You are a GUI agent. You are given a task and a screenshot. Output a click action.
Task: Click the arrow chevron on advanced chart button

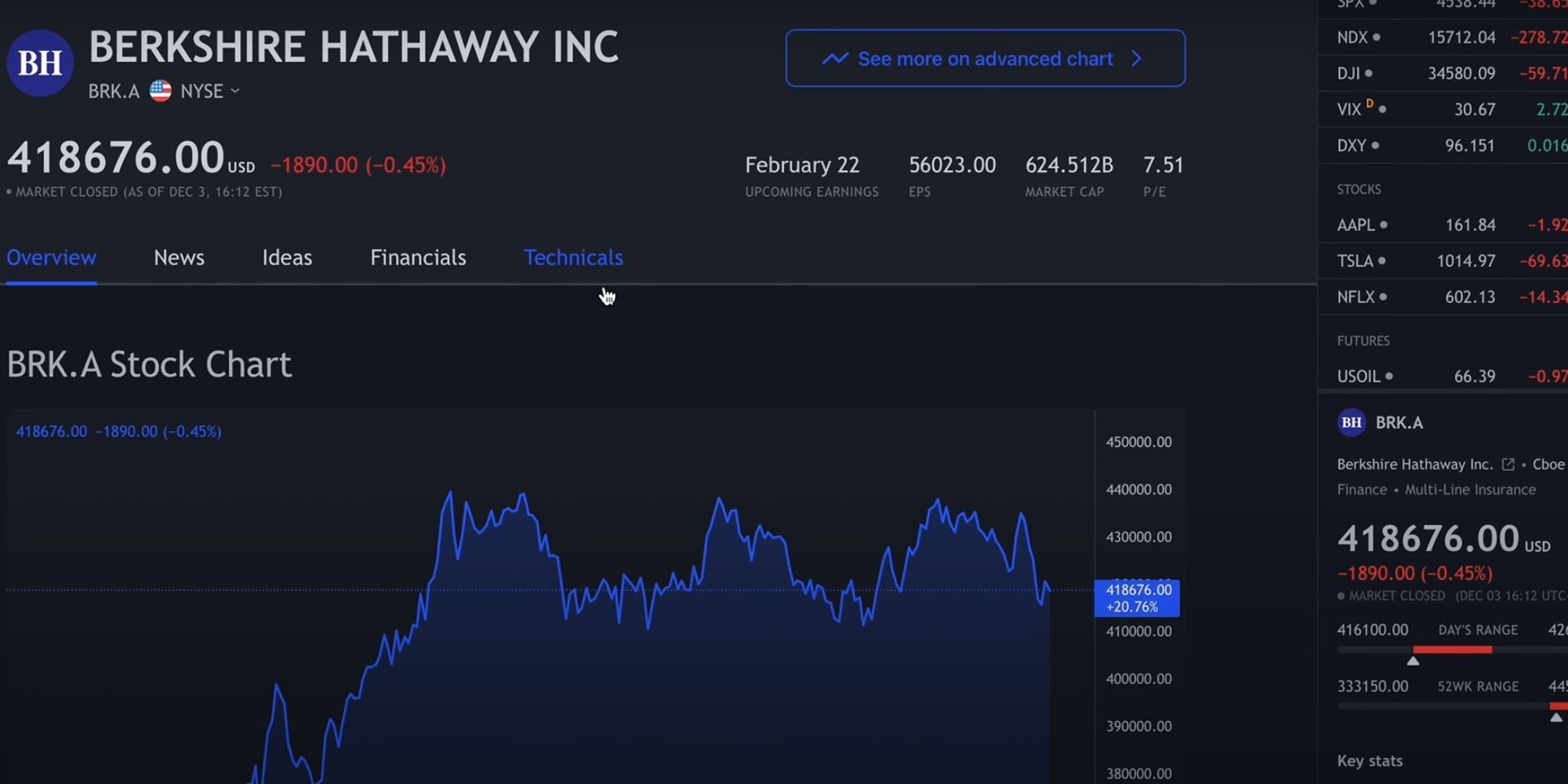coord(1137,59)
